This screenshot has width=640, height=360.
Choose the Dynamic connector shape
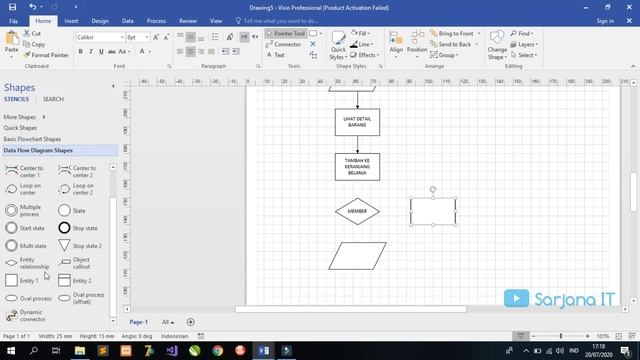(26, 316)
